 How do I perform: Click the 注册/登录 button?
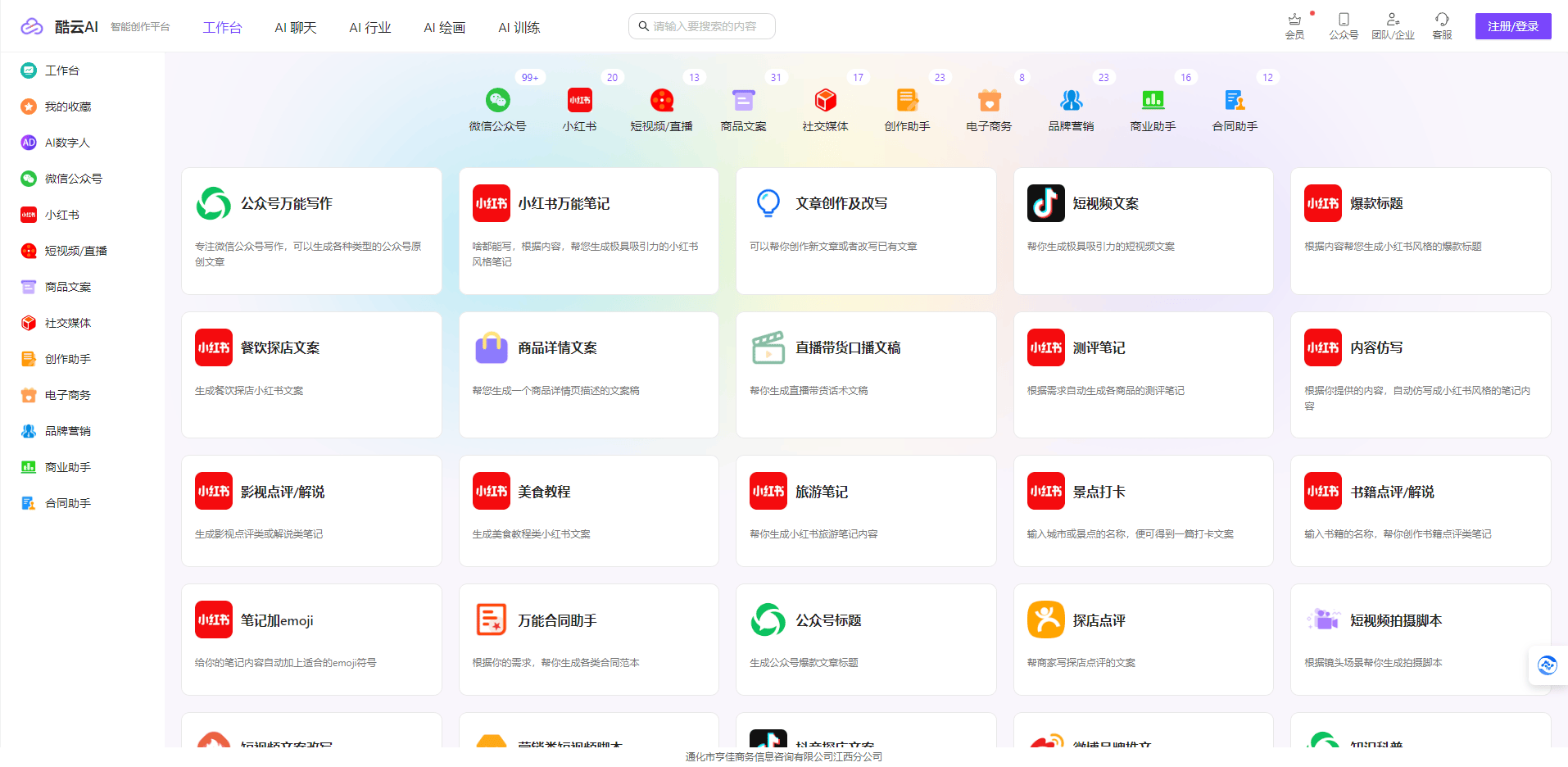tap(1512, 26)
